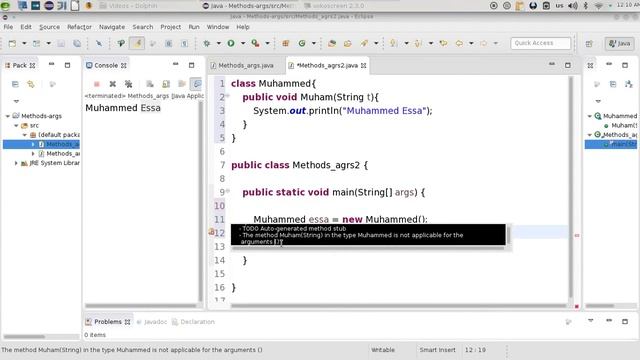640x360 pixels.
Task: Click the Search flashlight toolbar icon
Action: [364, 43]
